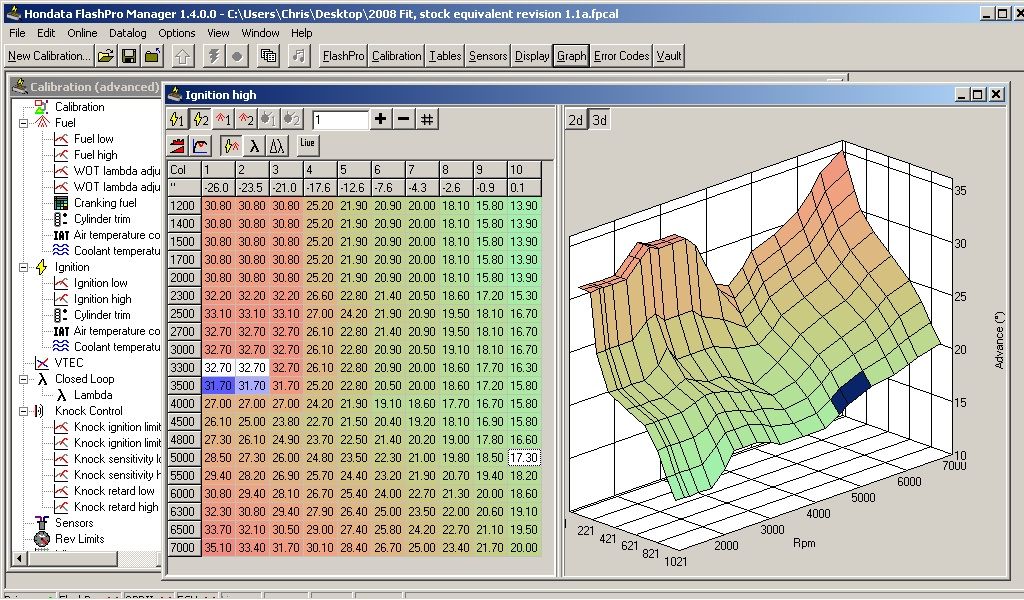Collapse the Closed Loop tree node
Viewport: 1024px width, 600px height.
(x=24, y=379)
